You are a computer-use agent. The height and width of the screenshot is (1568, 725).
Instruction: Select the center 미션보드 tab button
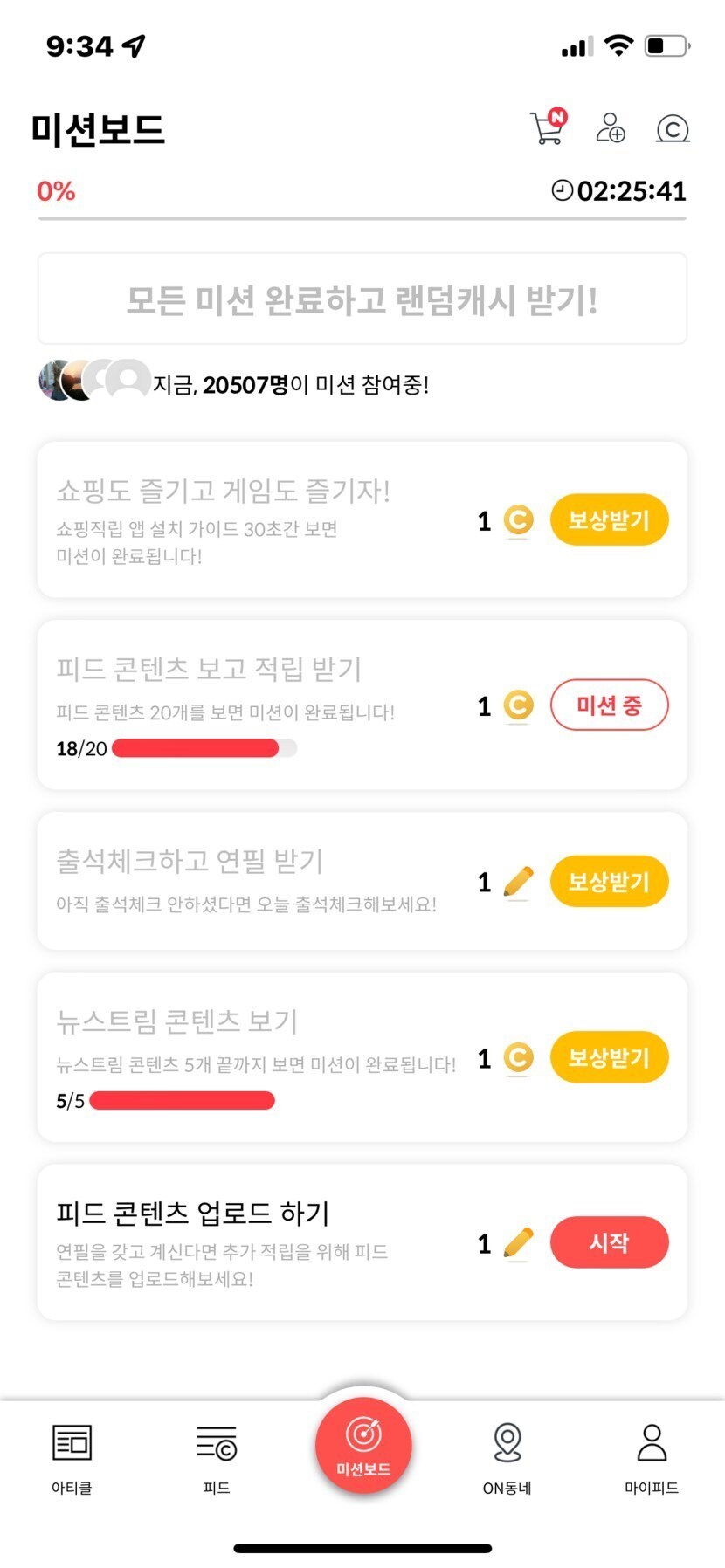pos(363,1446)
